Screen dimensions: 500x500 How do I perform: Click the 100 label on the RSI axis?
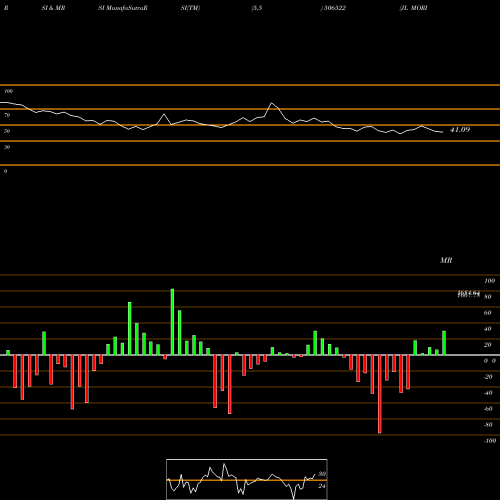point(8,91)
